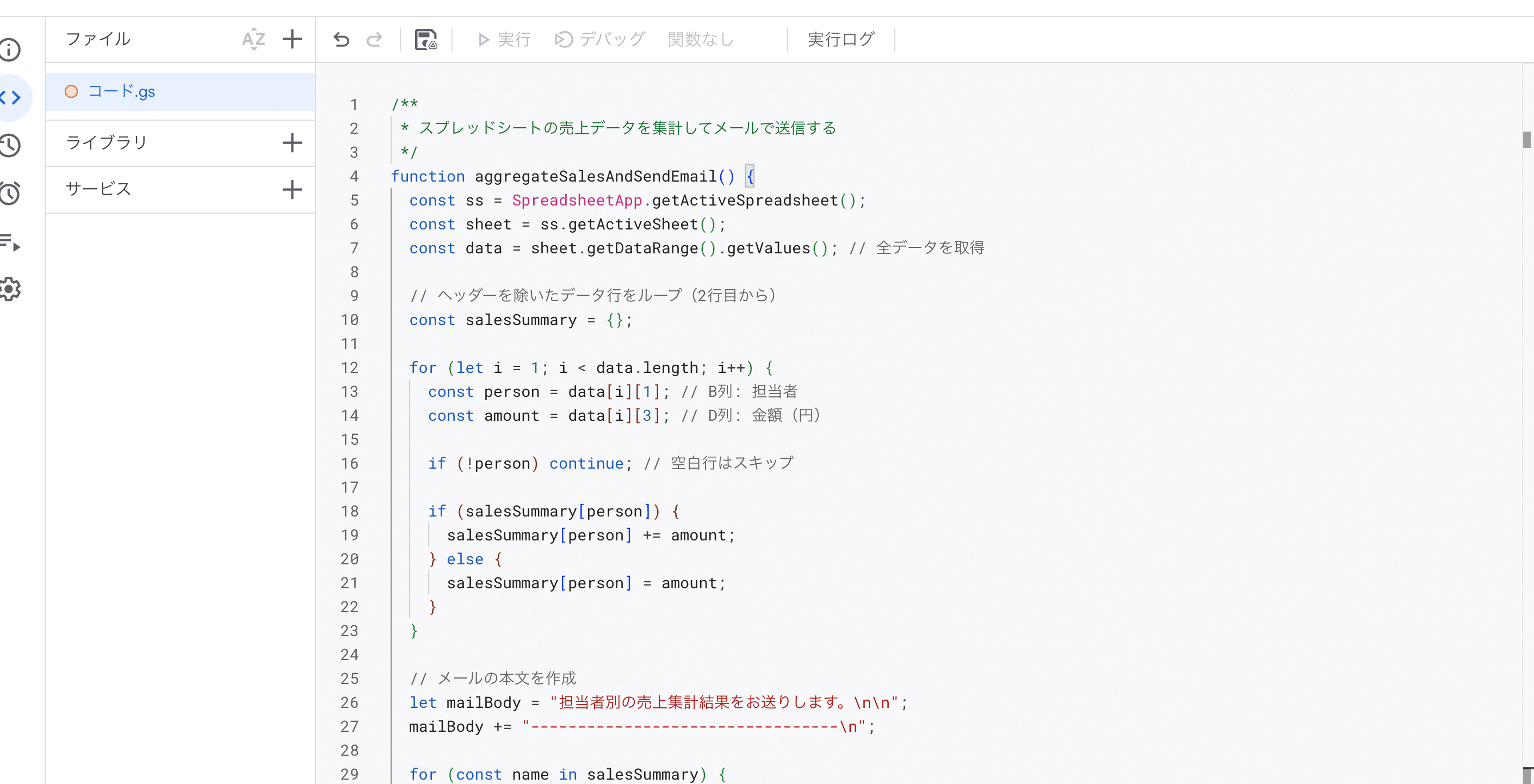This screenshot has height=784, width=1534.
Task: Open the 実行ログ execution log
Action: pyautogui.click(x=840, y=40)
